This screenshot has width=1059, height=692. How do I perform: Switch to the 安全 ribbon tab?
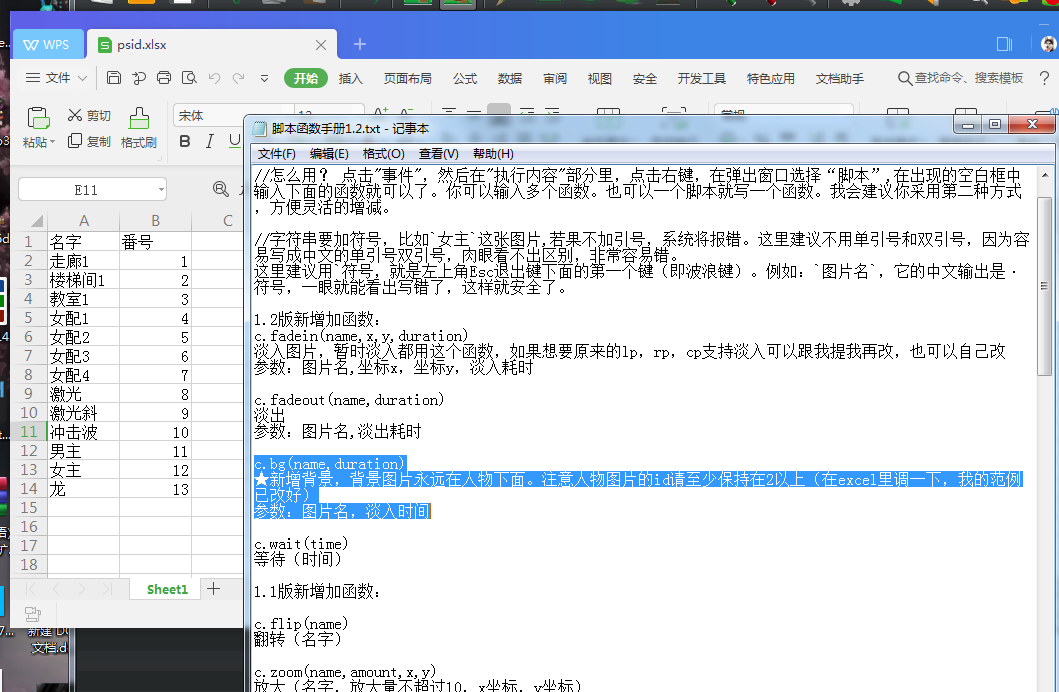[x=645, y=78]
